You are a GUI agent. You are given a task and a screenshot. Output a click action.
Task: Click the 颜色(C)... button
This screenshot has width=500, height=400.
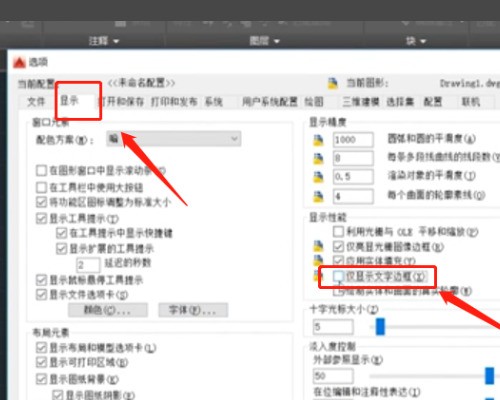pyautogui.click(x=108, y=310)
